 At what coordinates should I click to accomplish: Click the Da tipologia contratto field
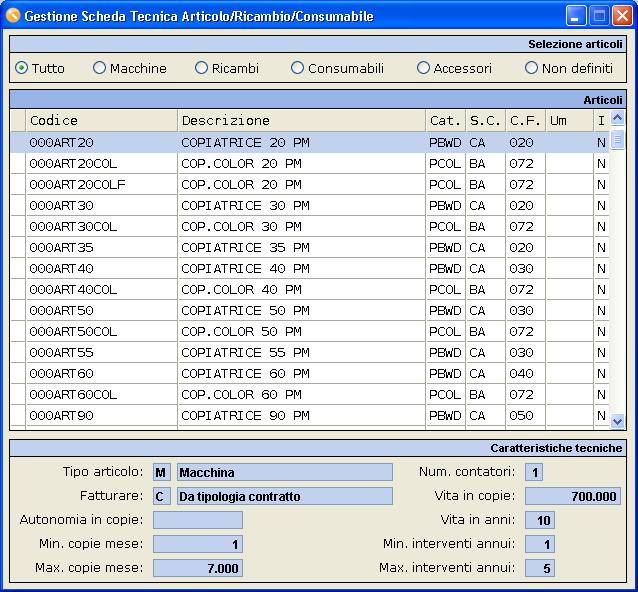point(285,496)
